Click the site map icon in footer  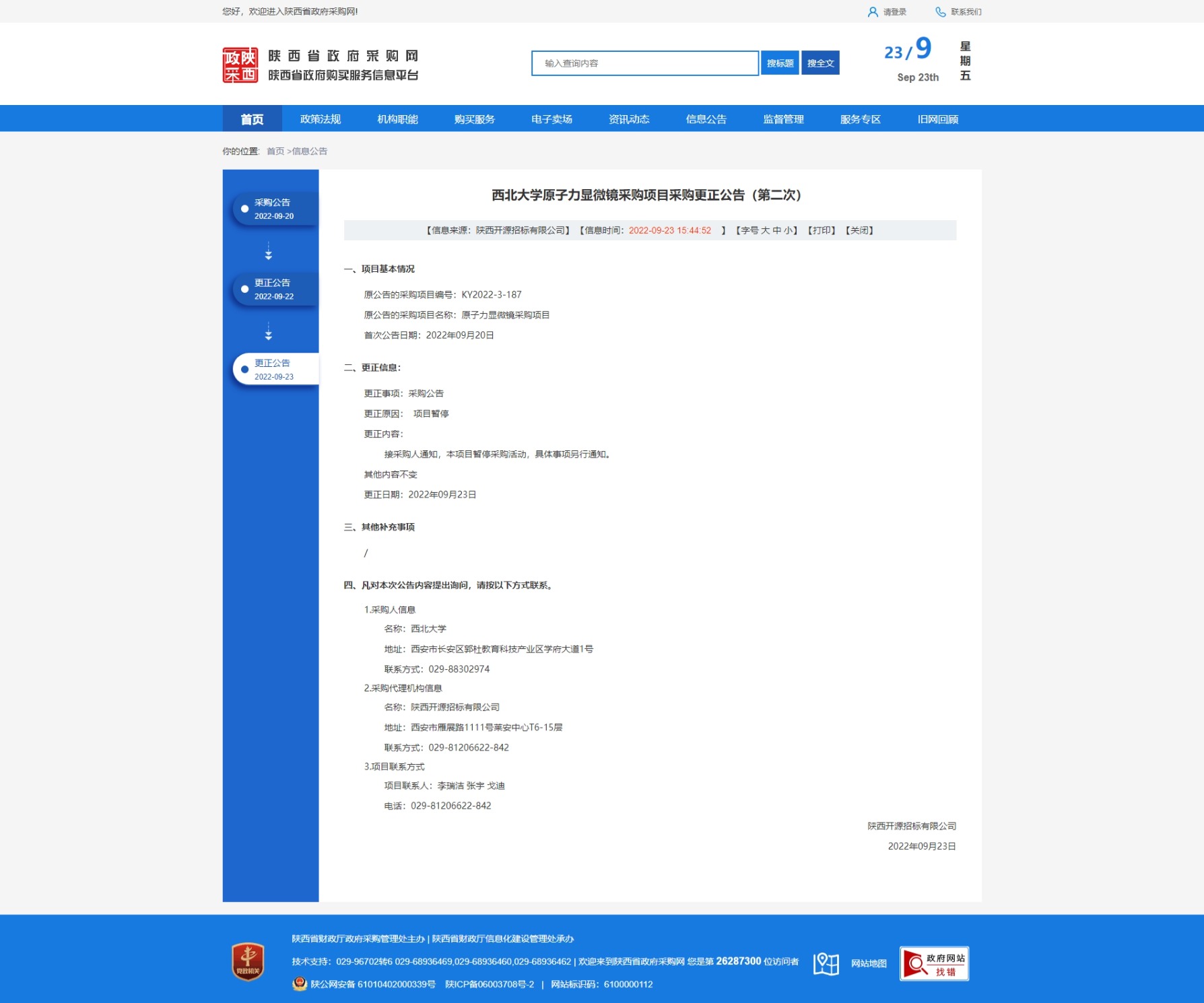[x=826, y=963]
